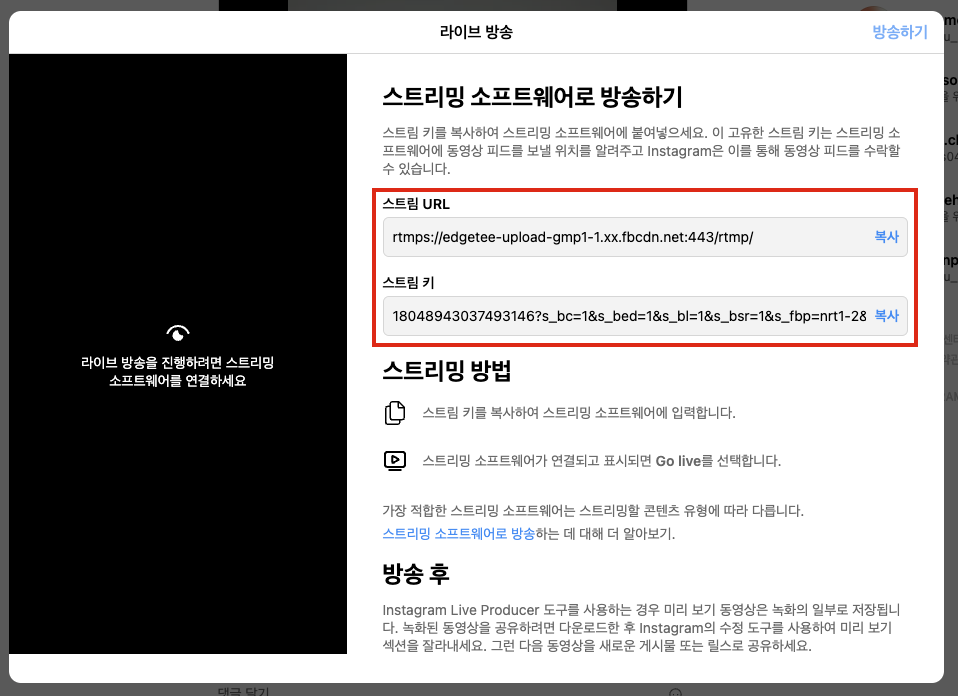Click the 방송하기 button to go live

pos(899,32)
